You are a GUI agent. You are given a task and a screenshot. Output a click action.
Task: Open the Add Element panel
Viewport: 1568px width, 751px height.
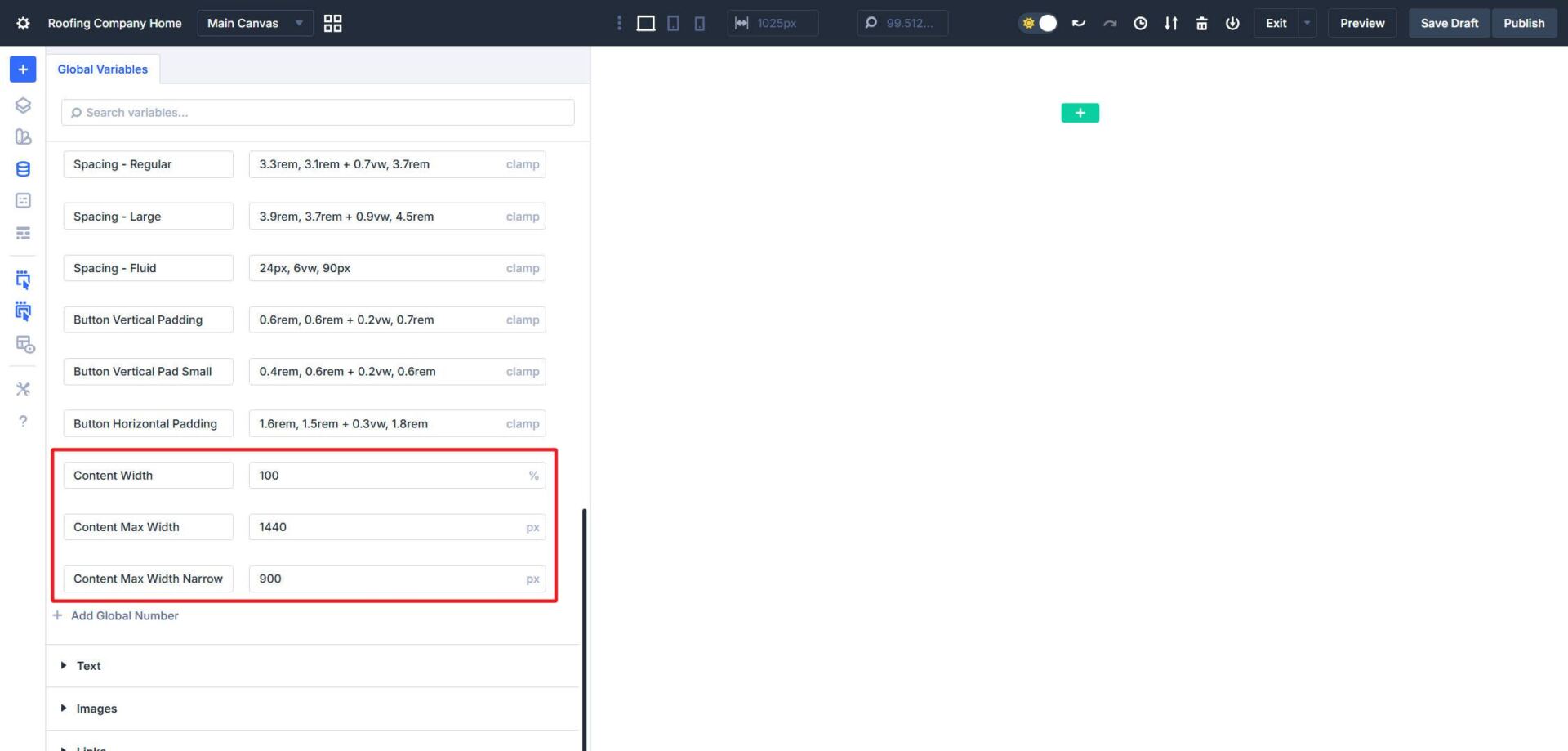pos(23,69)
